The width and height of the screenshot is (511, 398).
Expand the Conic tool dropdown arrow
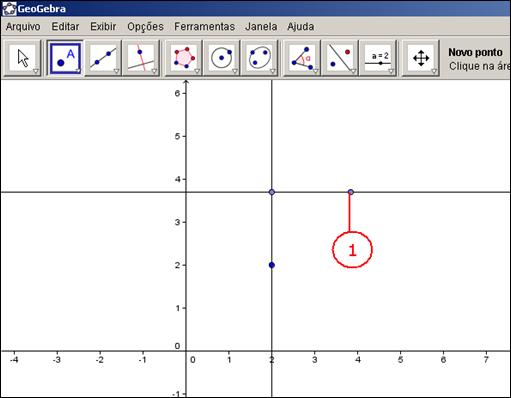[273, 71]
